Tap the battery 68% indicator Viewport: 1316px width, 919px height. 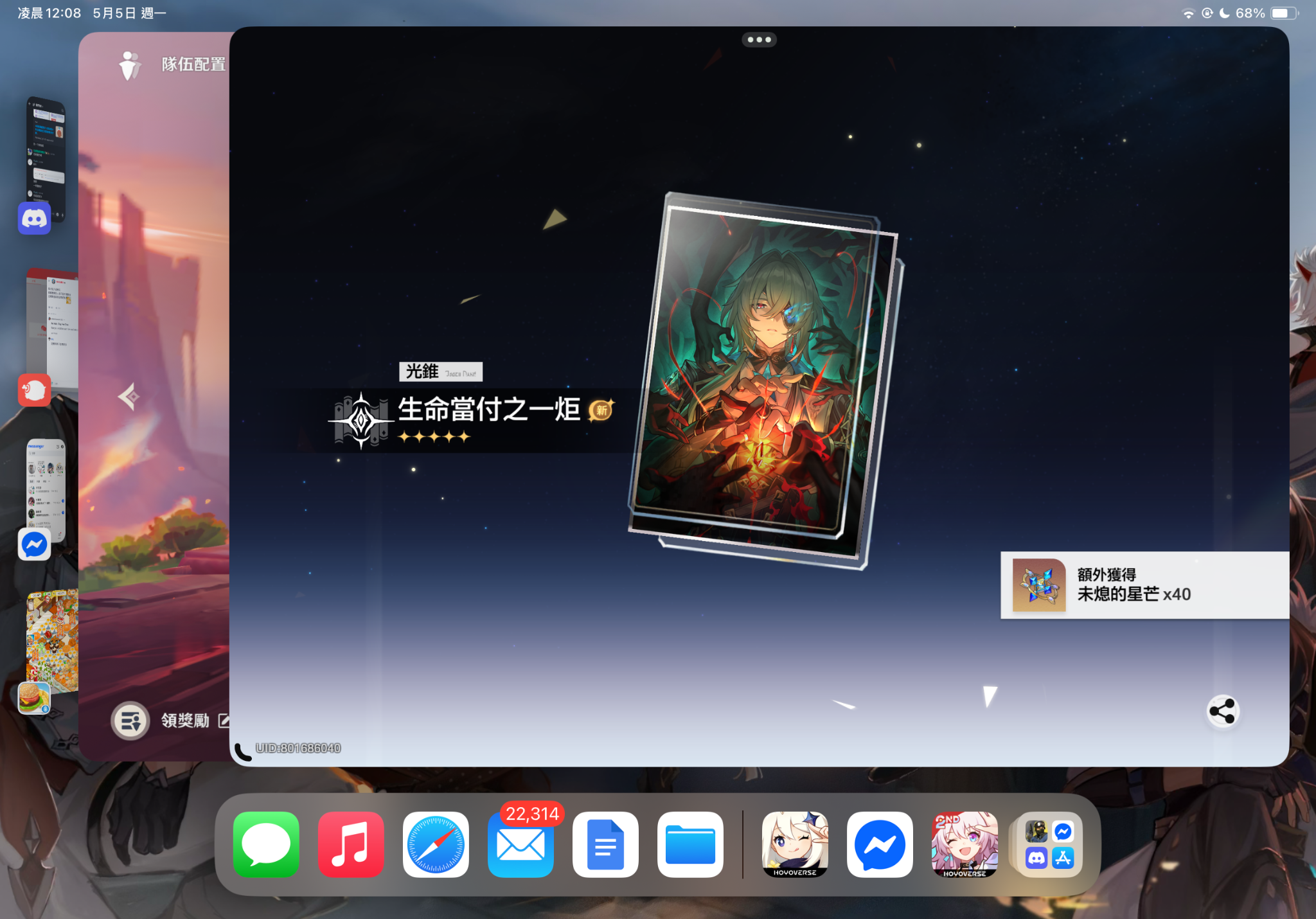click(1266, 13)
